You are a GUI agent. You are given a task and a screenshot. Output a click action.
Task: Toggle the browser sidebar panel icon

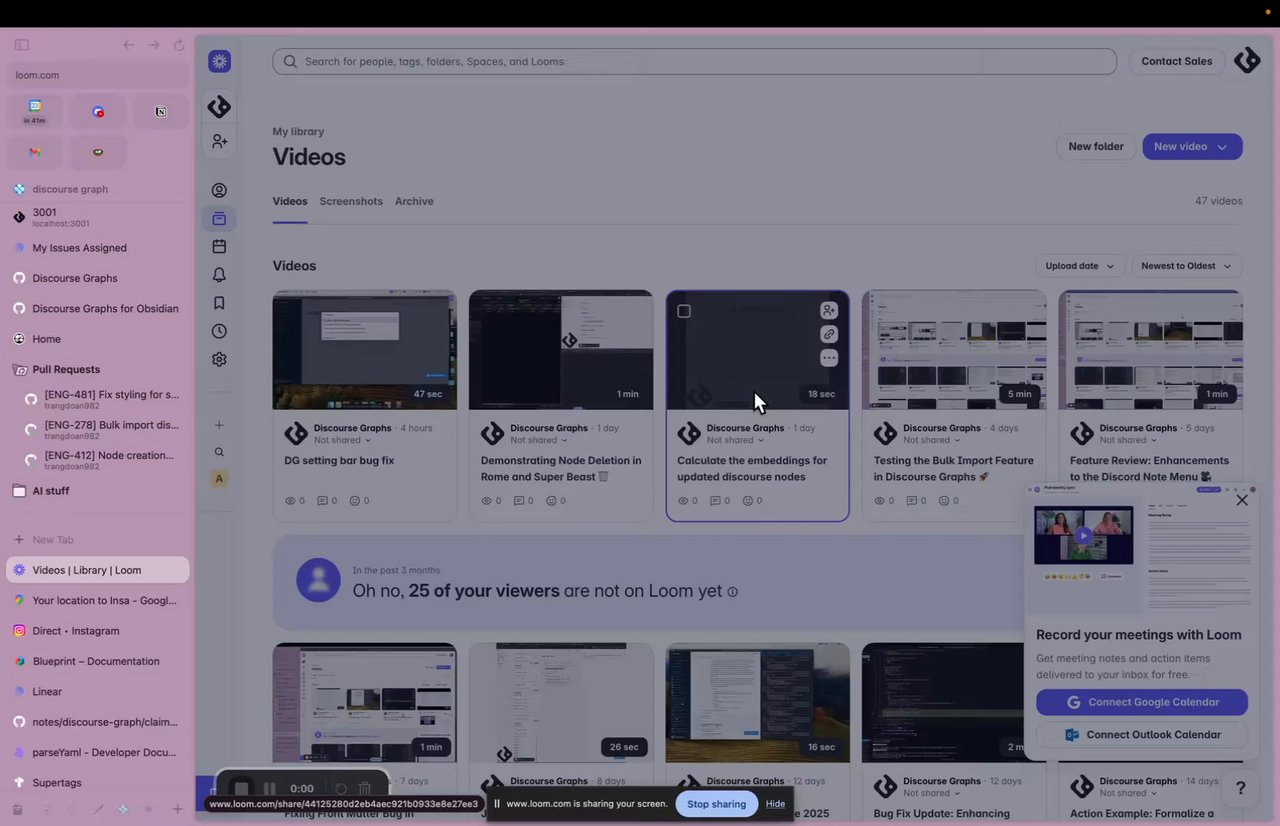tap(22, 45)
